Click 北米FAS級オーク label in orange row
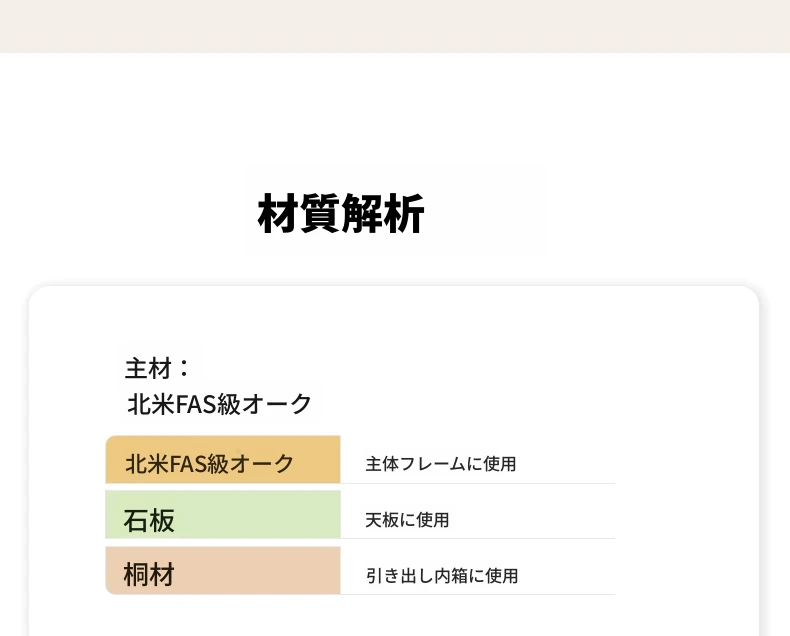Viewport: 790px width, 636px height. pyautogui.click(x=210, y=464)
